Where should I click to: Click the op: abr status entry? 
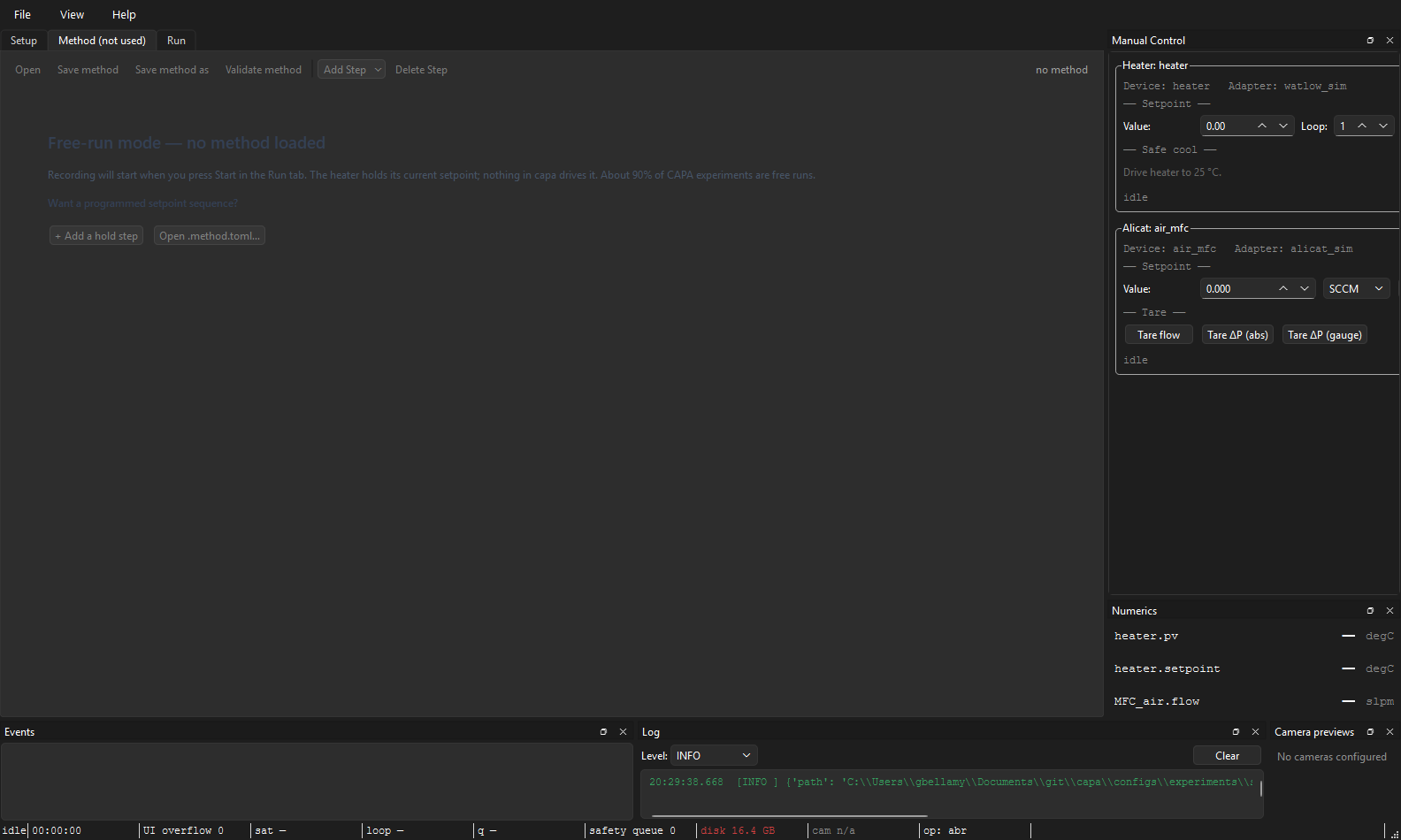point(945,831)
